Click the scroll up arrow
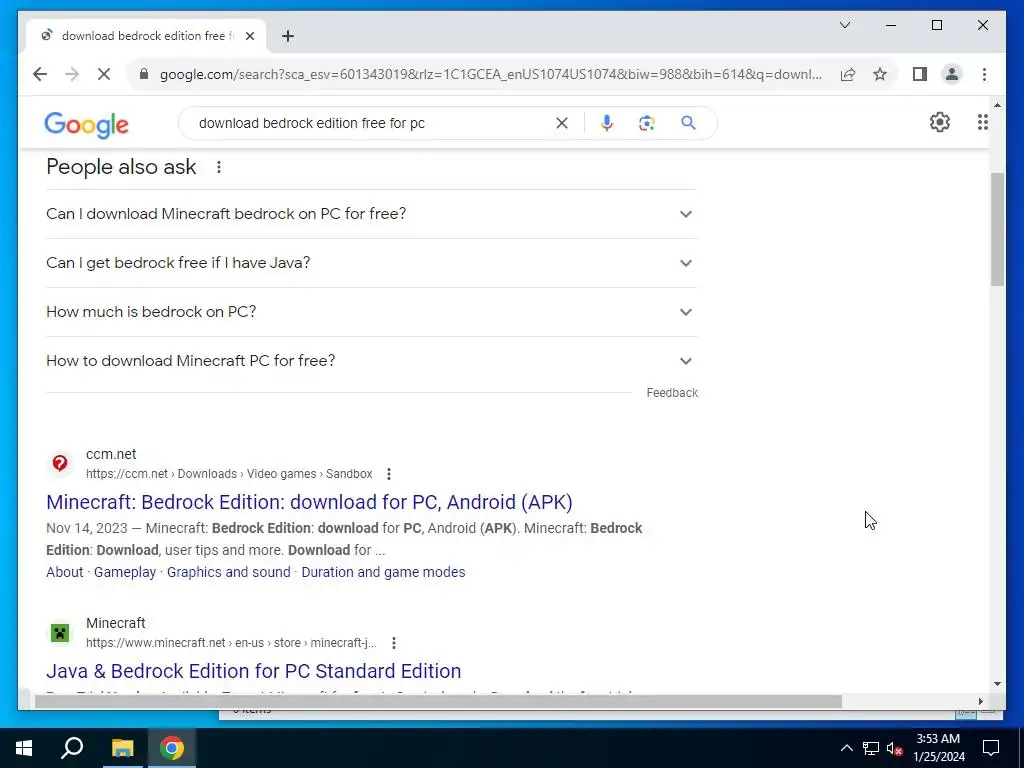Image resolution: width=1024 pixels, height=768 pixels. point(997,105)
